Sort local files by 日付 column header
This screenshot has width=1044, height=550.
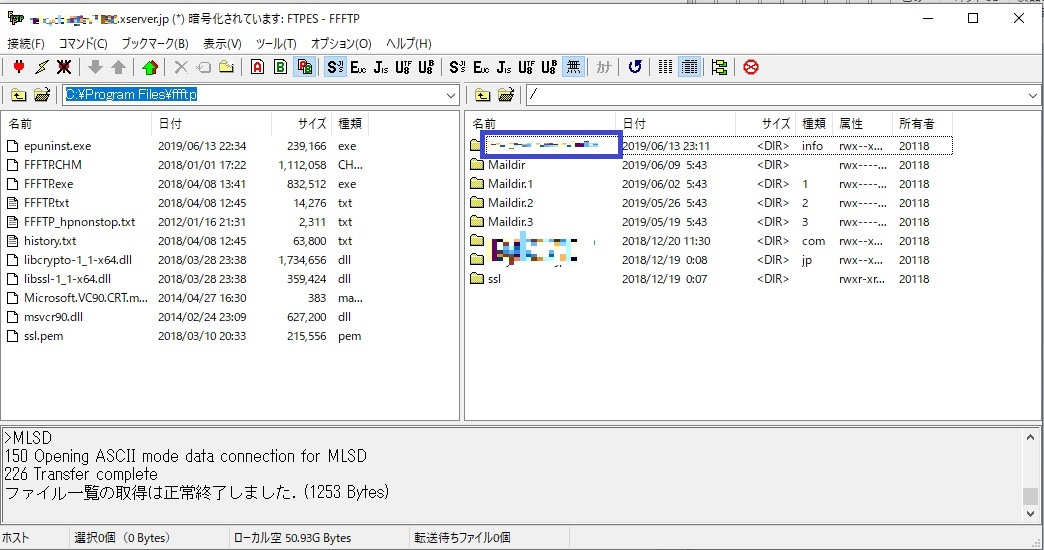coord(212,124)
